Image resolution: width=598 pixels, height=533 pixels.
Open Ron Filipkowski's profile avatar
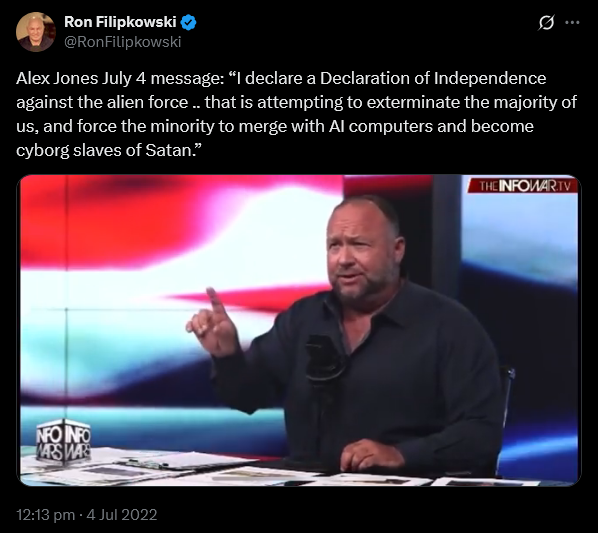point(35,32)
